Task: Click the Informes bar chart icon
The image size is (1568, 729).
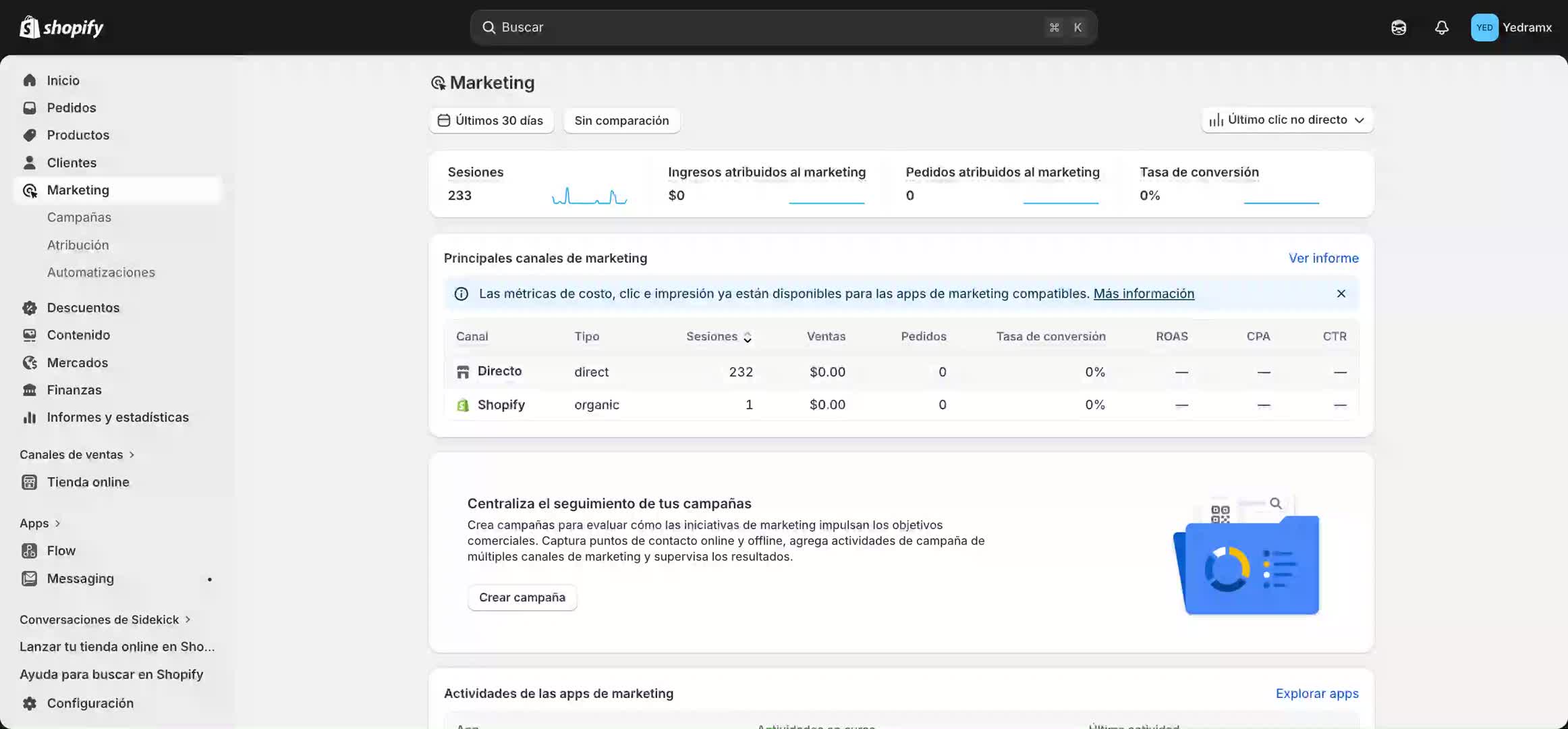Action: pyautogui.click(x=29, y=417)
